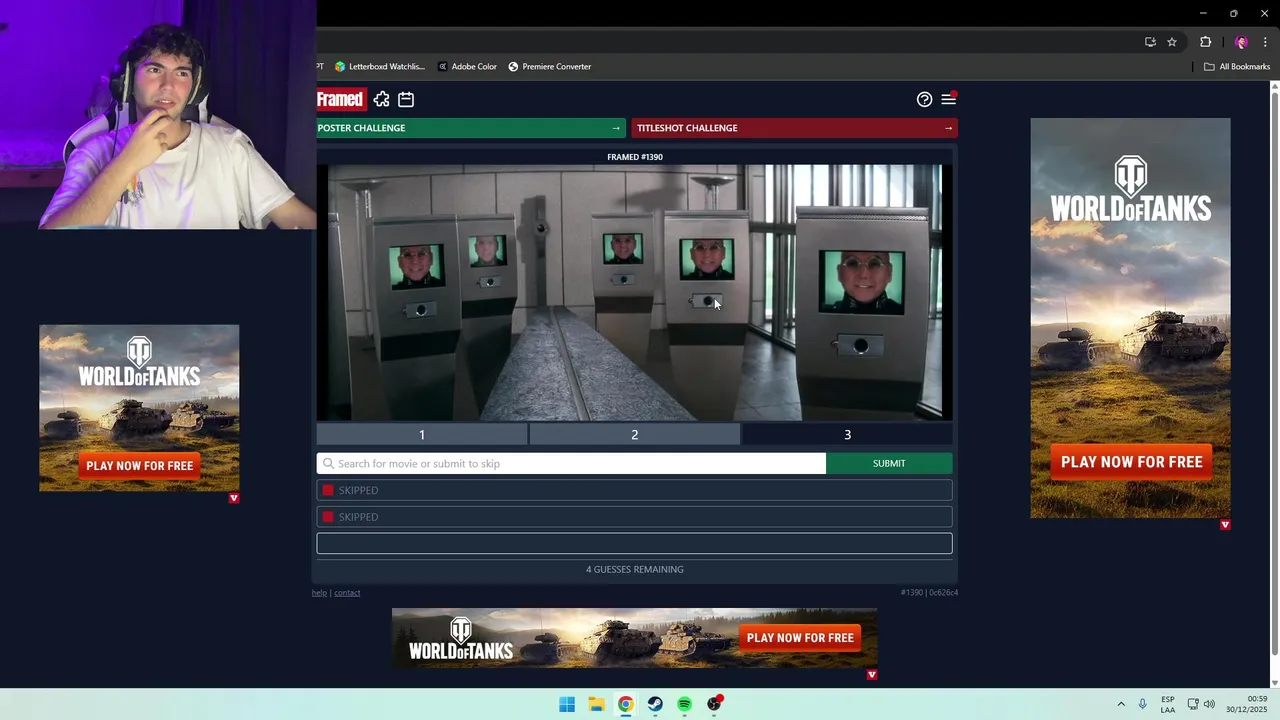This screenshot has width=1280, height=720.
Task: Go to Poster Challenge banner
Action: pyautogui.click(x=470, y=128)
